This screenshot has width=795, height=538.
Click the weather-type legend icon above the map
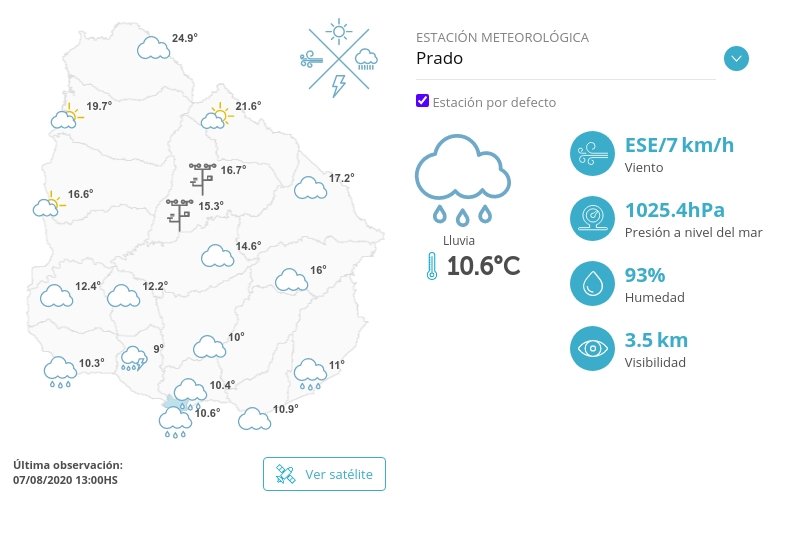coord(339,58)
